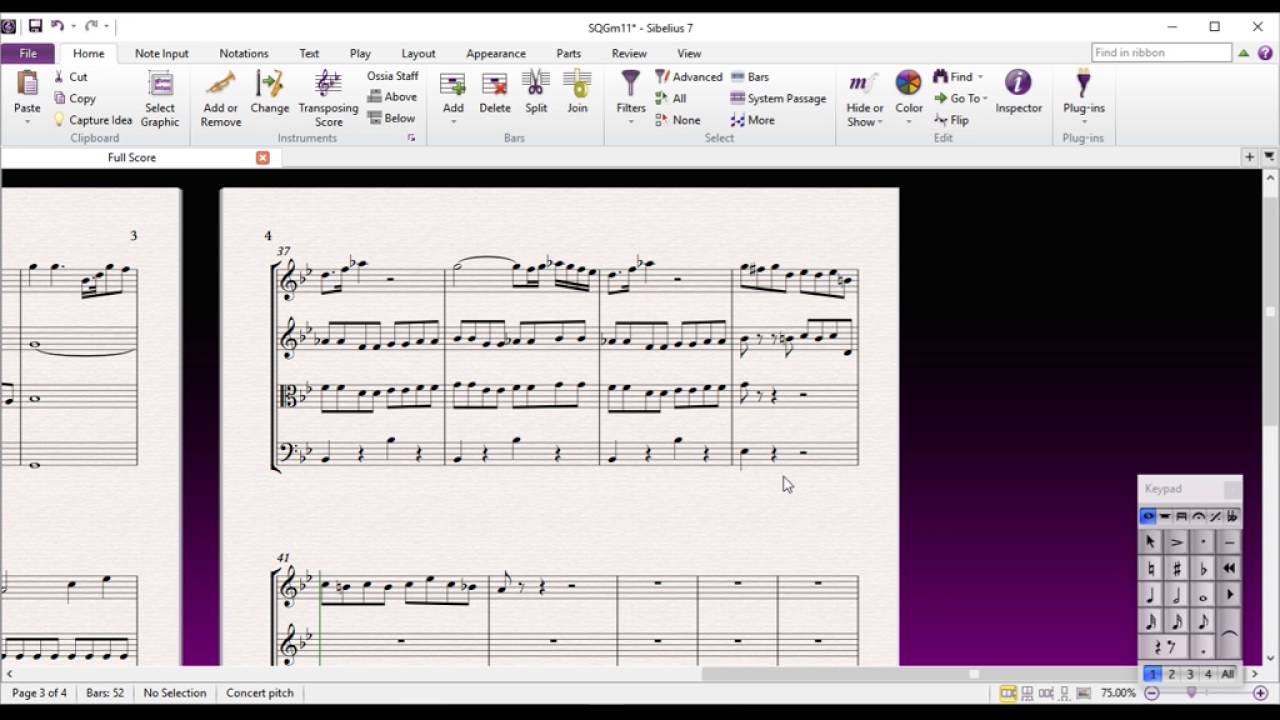Toggle Panorama view in status bar

(x=1084, y=693)
